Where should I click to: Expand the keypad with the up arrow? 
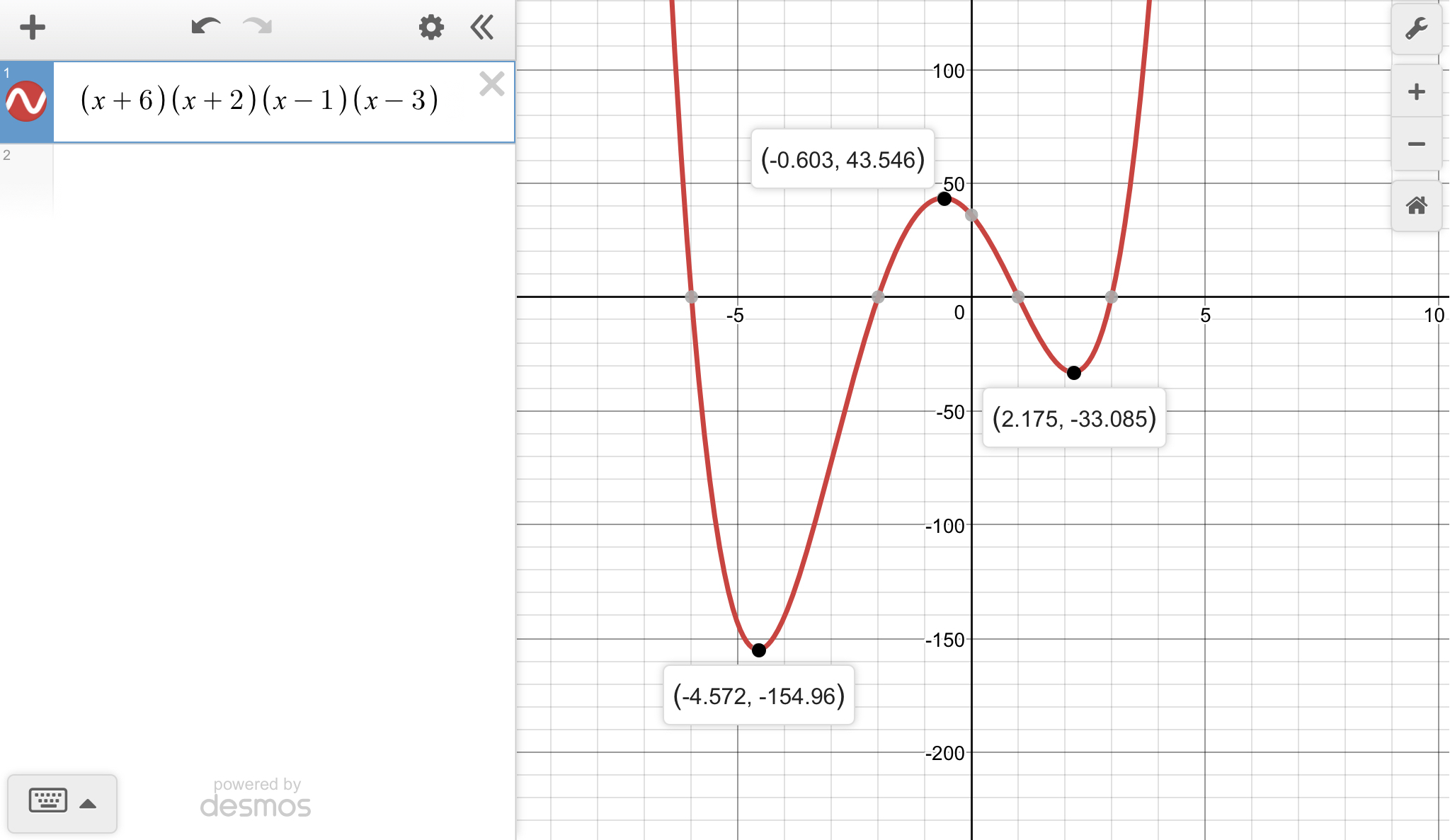pos(88,803)
